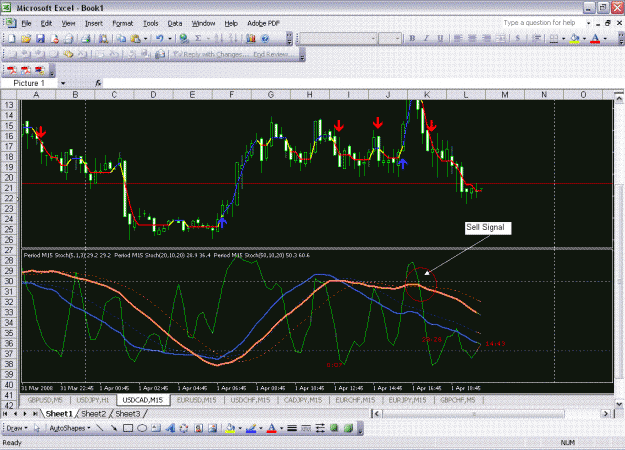The image size is (625, 450).
Task: Insert WordArt from the Drawing toolbar
Action: (170, 428)
